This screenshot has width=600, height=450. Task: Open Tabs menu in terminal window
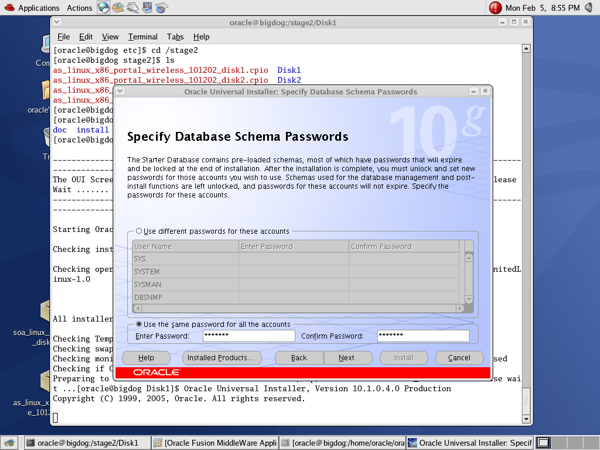point(175,37)
